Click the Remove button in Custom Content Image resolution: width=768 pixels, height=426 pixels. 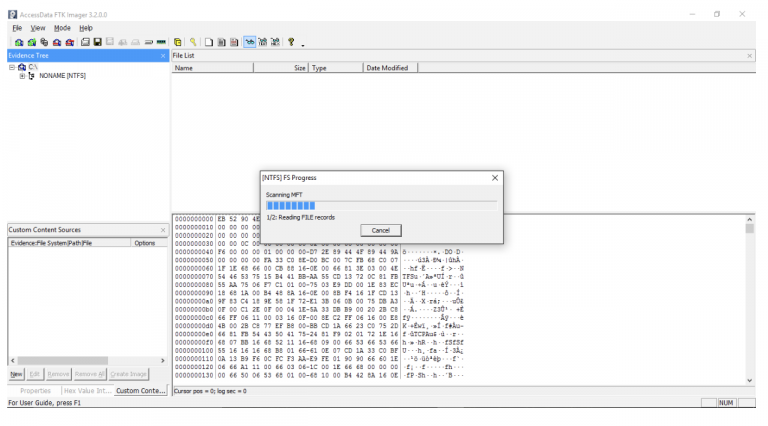click(x=58, y=374)
